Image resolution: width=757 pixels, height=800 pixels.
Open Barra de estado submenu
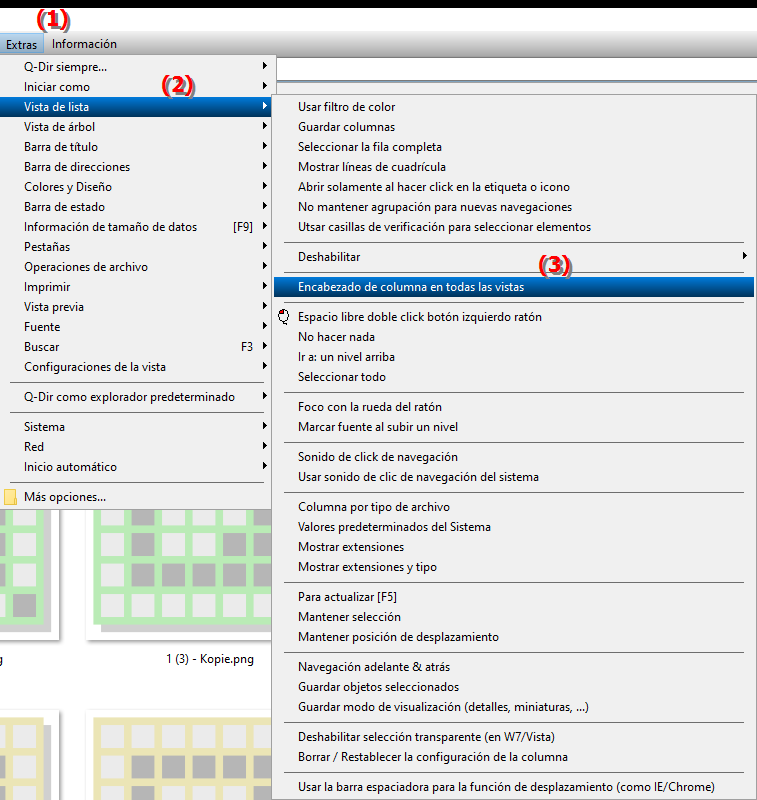(137, 207)
